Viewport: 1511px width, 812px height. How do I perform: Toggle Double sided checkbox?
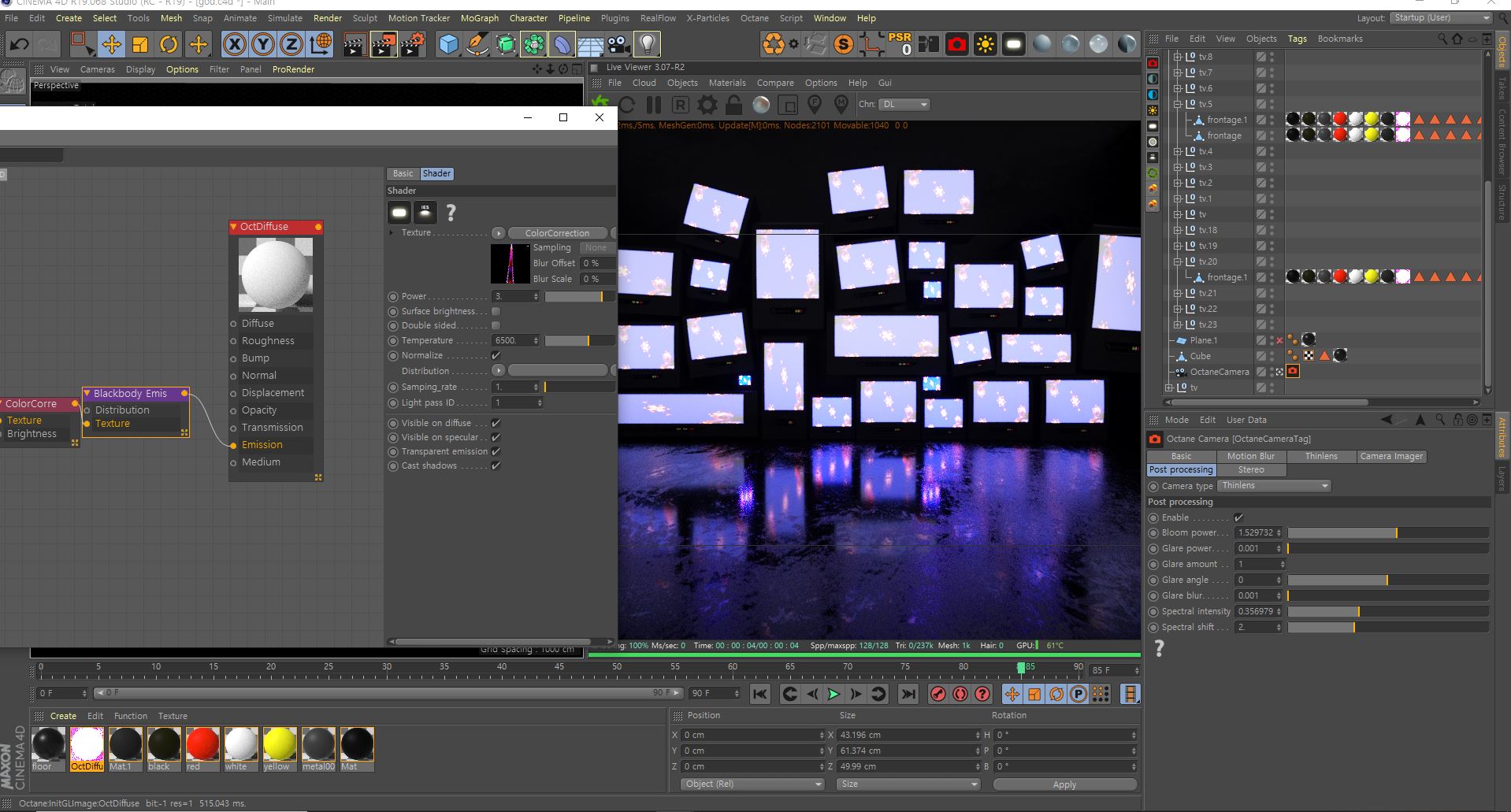click(x=496, y=325)
